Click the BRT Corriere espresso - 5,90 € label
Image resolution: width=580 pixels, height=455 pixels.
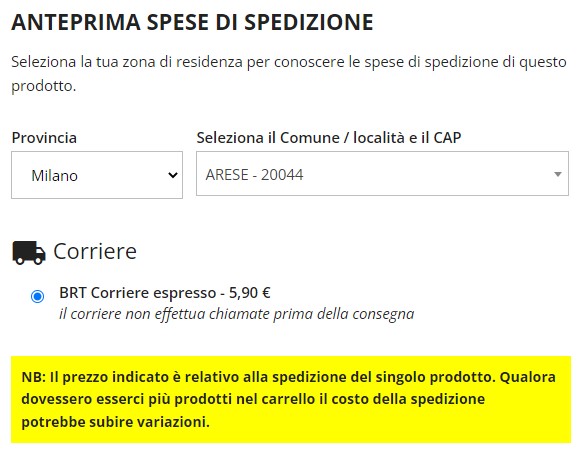pyautogui.click(x=165, y=293)
